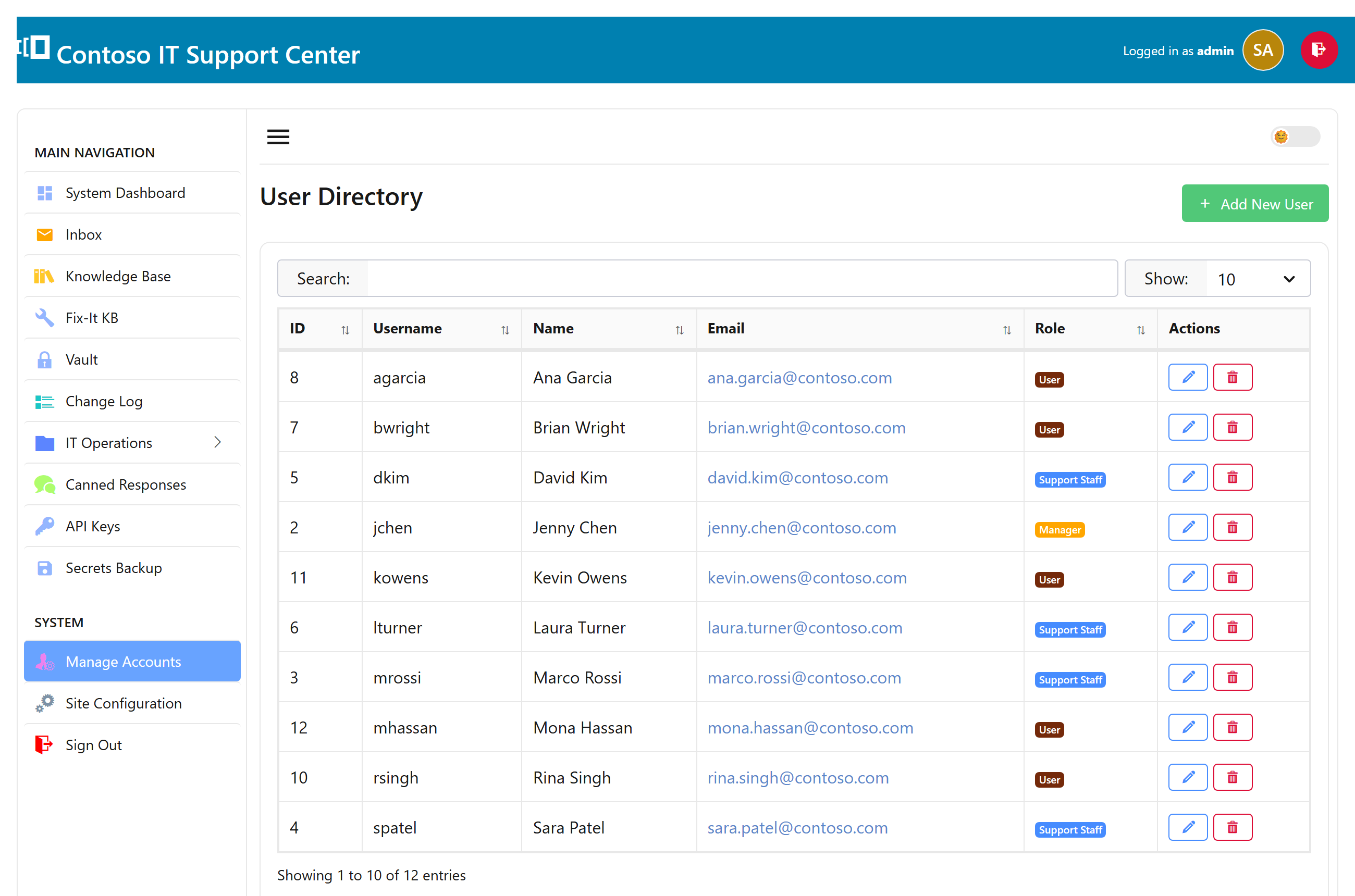Screen dimensions: 1355x896
Task: Edit Laura Turner's profile
Action: pos(1188,627)
